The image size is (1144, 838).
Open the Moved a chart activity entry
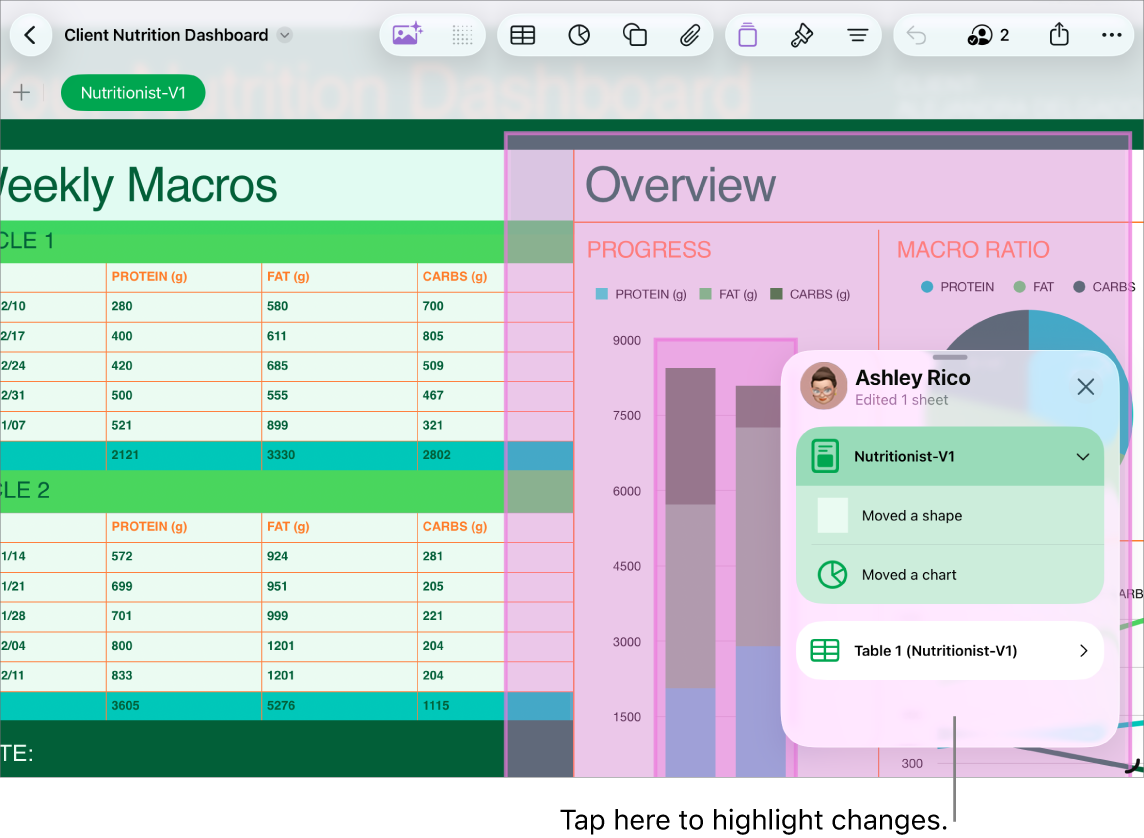[949, 575]
